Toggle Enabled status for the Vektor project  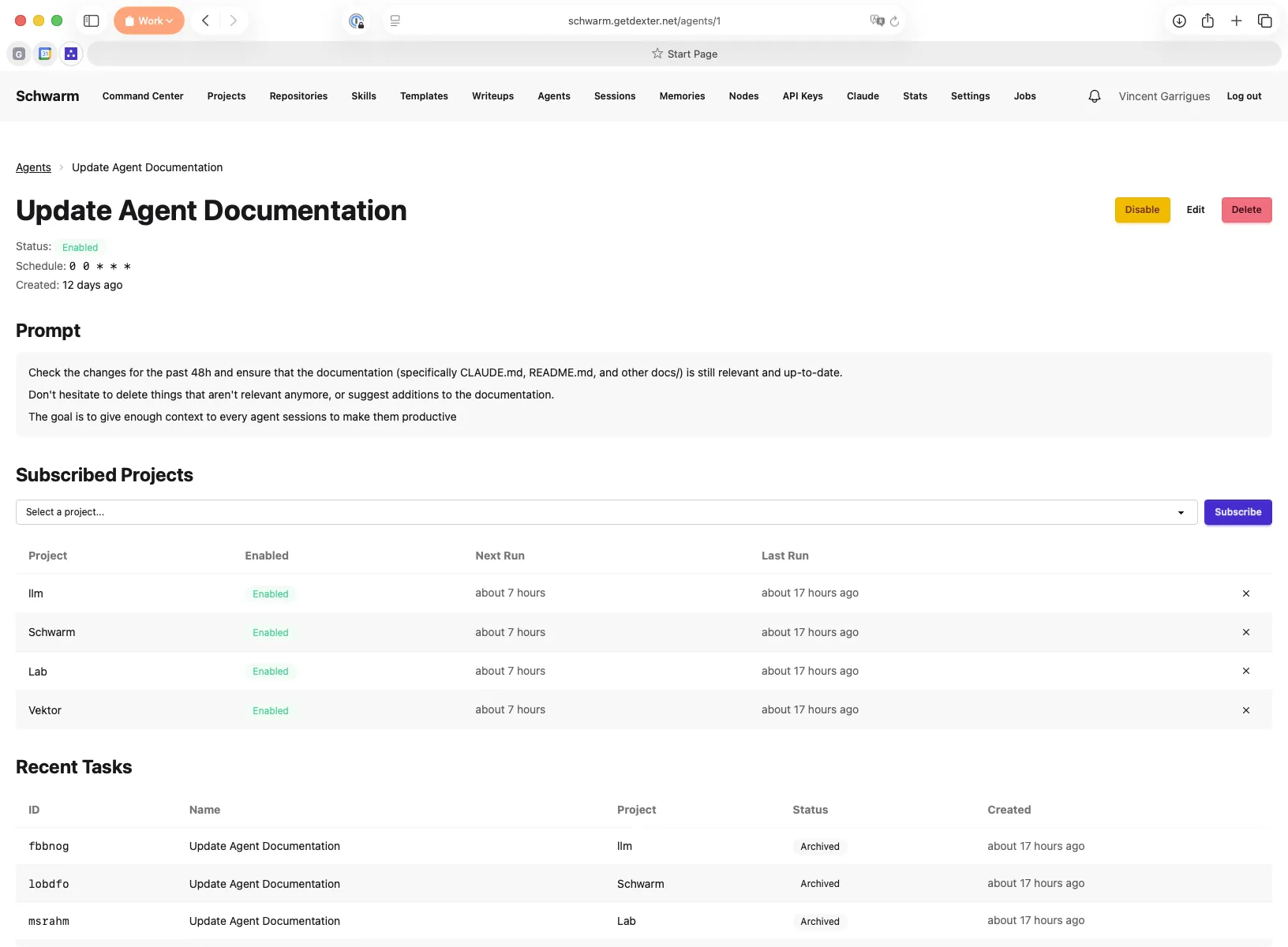click(270, 710)
